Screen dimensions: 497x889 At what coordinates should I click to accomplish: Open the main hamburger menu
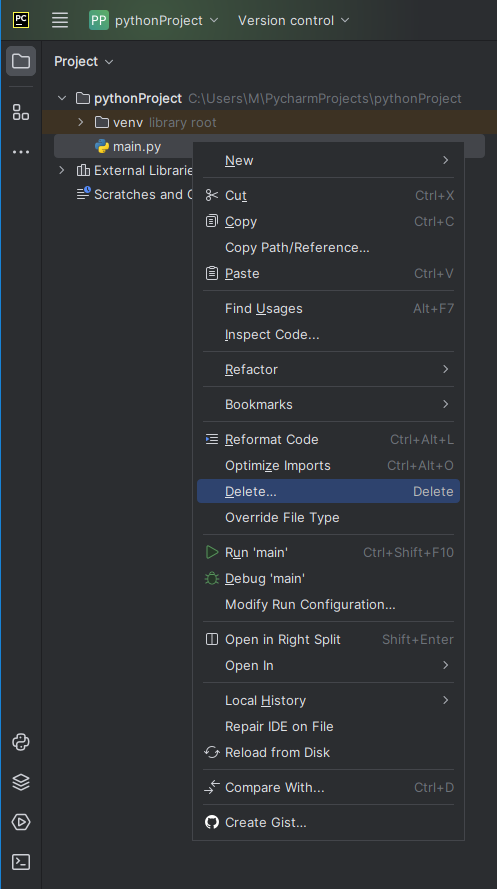(x=60, y=20)
